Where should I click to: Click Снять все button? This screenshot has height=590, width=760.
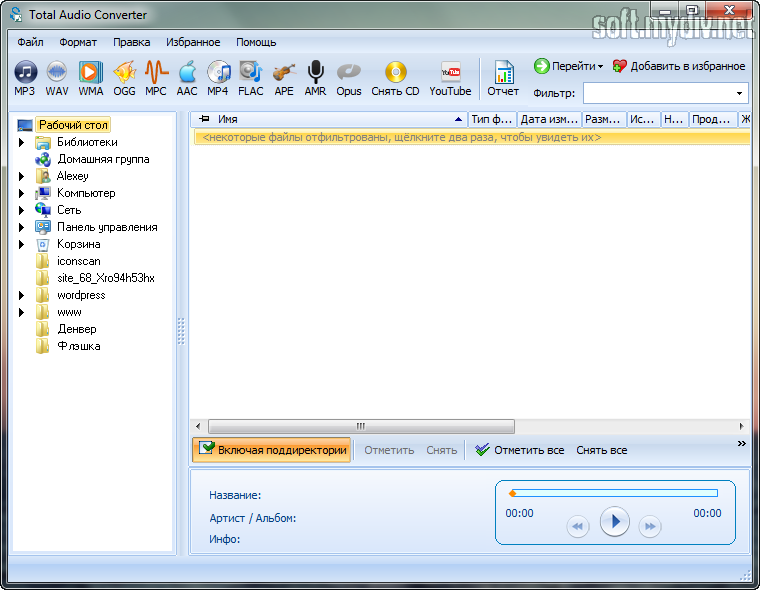[x=602, y=450]
